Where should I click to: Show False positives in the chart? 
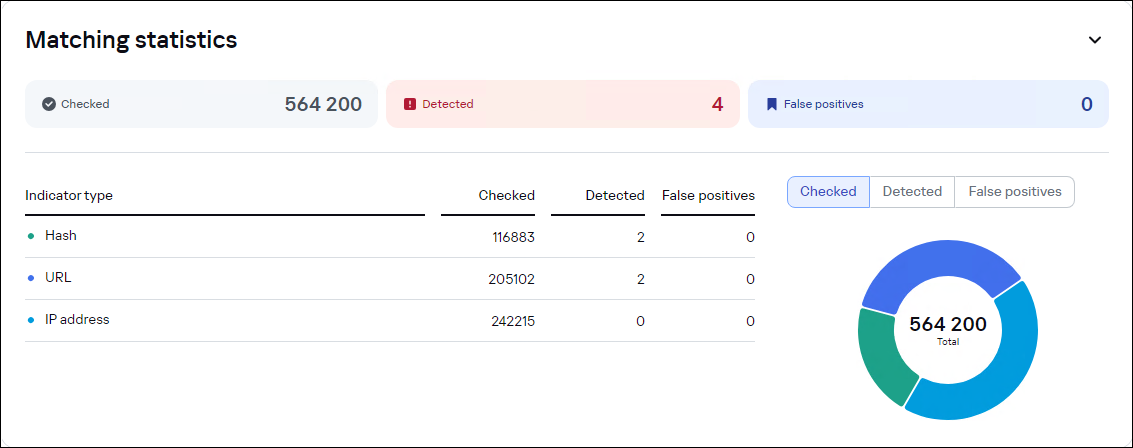pyautogui.click(x=1015, y=192)
